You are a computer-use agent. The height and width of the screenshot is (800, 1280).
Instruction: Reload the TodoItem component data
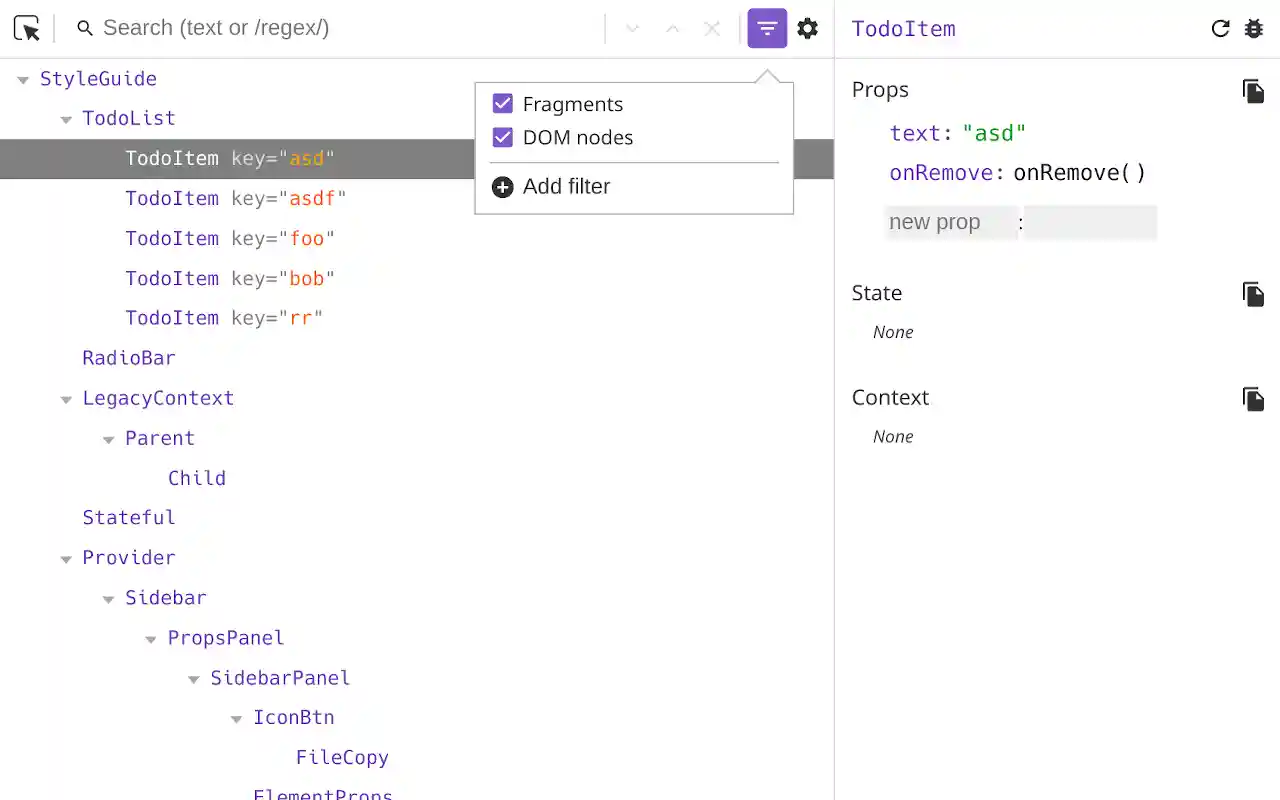pyautogui.click(x=1220, y=29)
